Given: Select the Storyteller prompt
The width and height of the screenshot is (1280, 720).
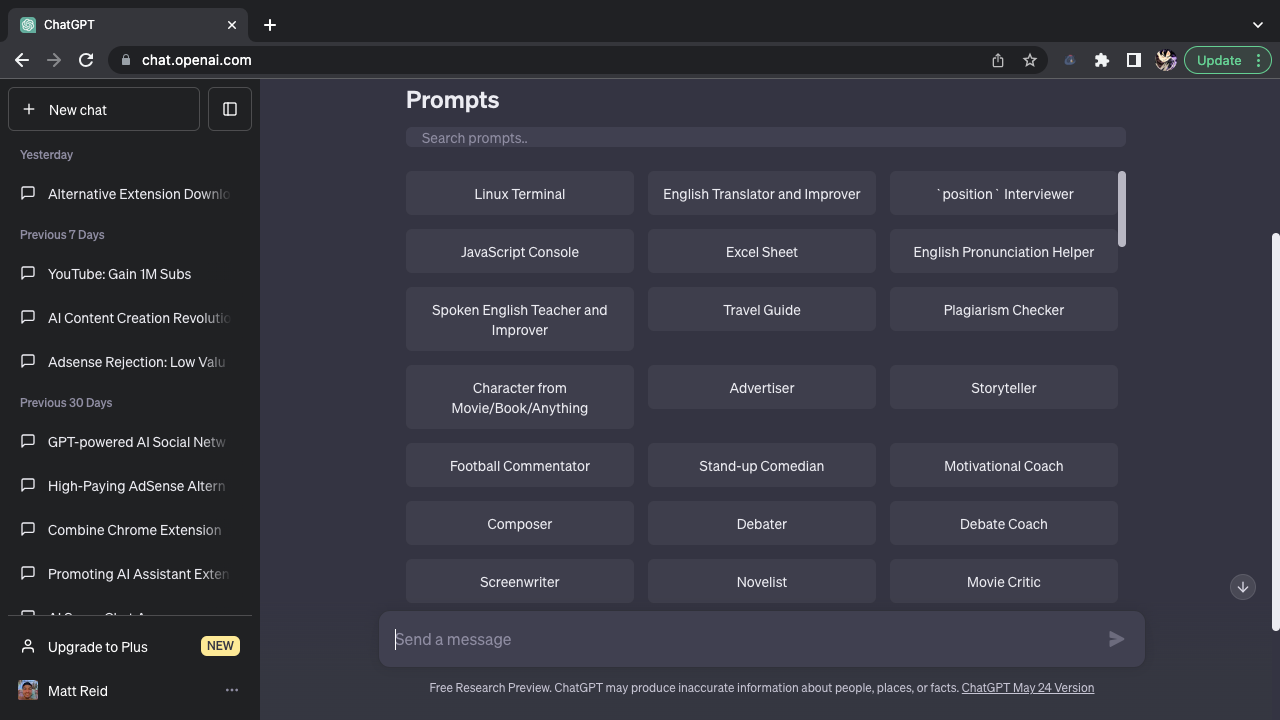Looking at the screenshot, I should 1004,387.
